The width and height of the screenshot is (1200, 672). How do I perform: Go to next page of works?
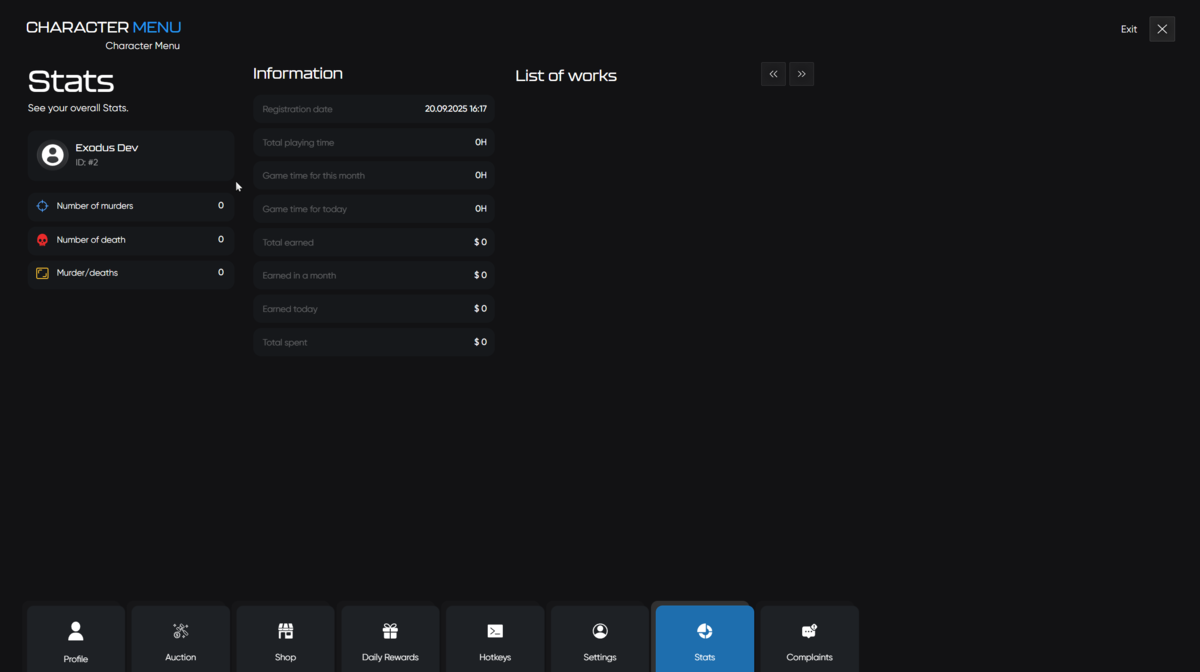[802, 74]
